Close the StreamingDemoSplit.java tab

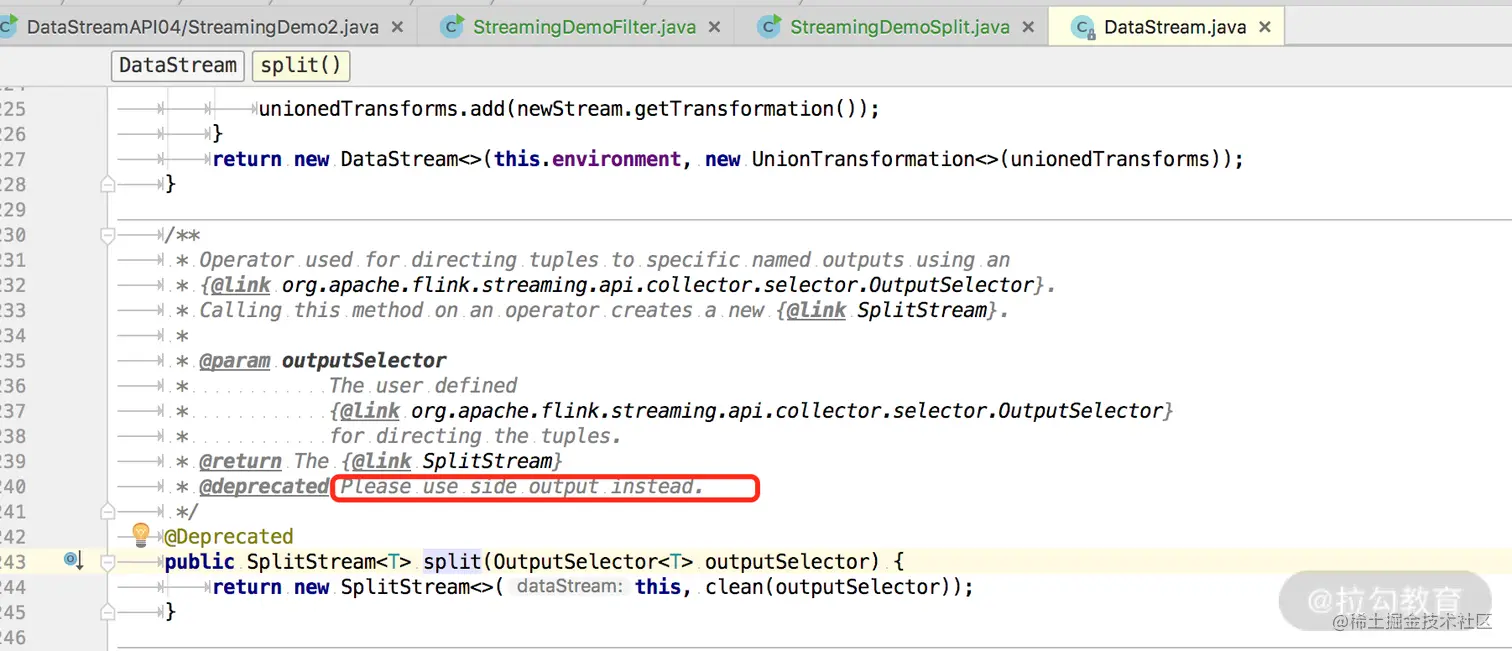(x=1028, y=27)
